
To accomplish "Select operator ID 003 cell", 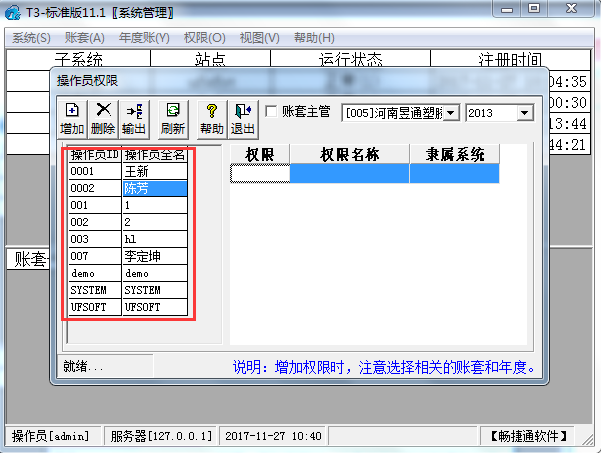I will pos(95,239).
